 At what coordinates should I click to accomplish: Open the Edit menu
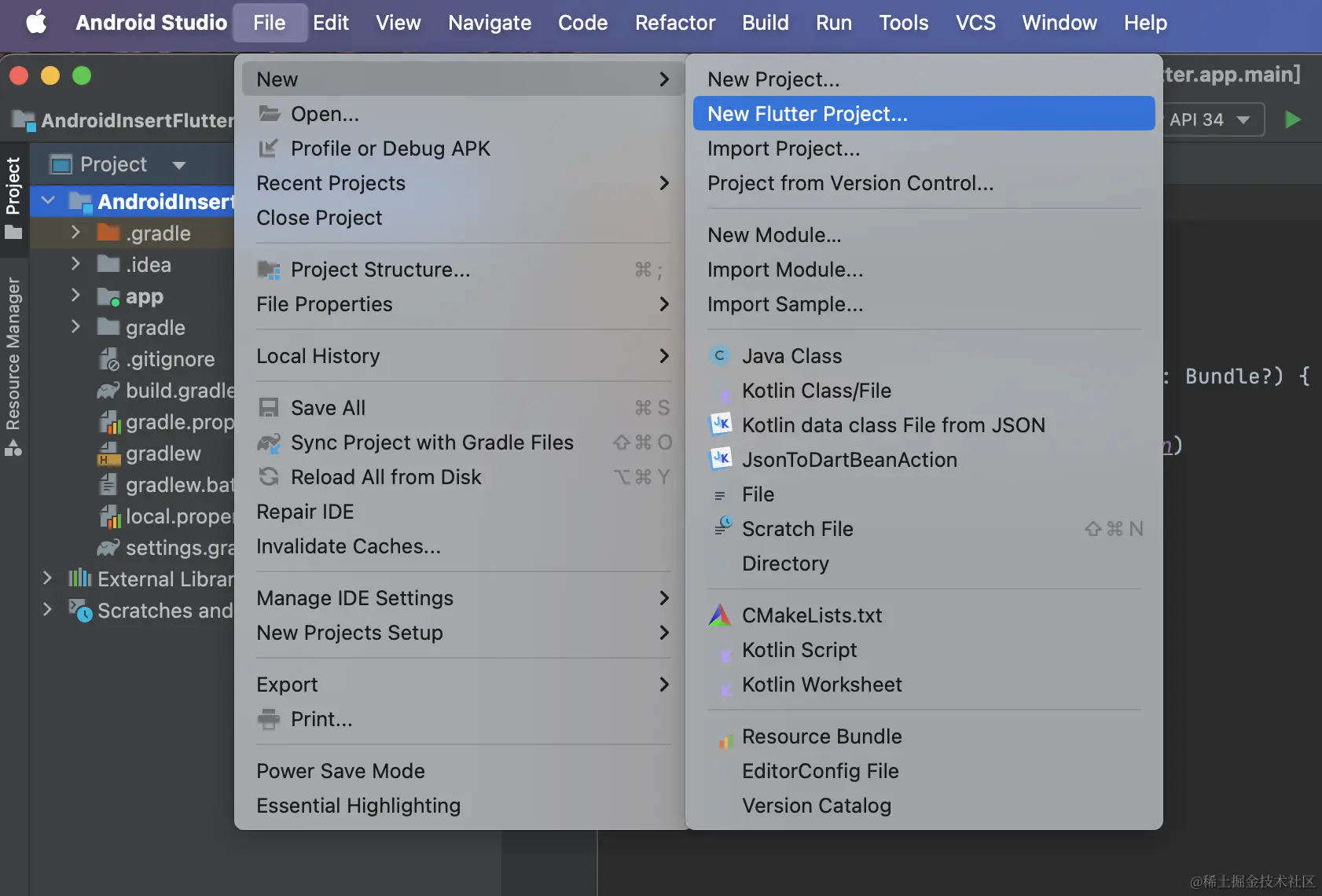[331, 22]
